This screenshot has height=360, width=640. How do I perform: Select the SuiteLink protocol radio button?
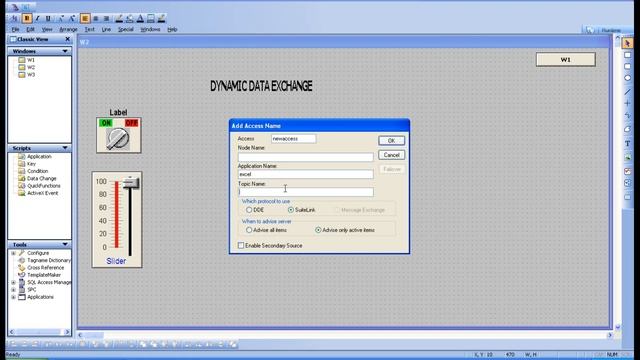[x=291, y=210]
